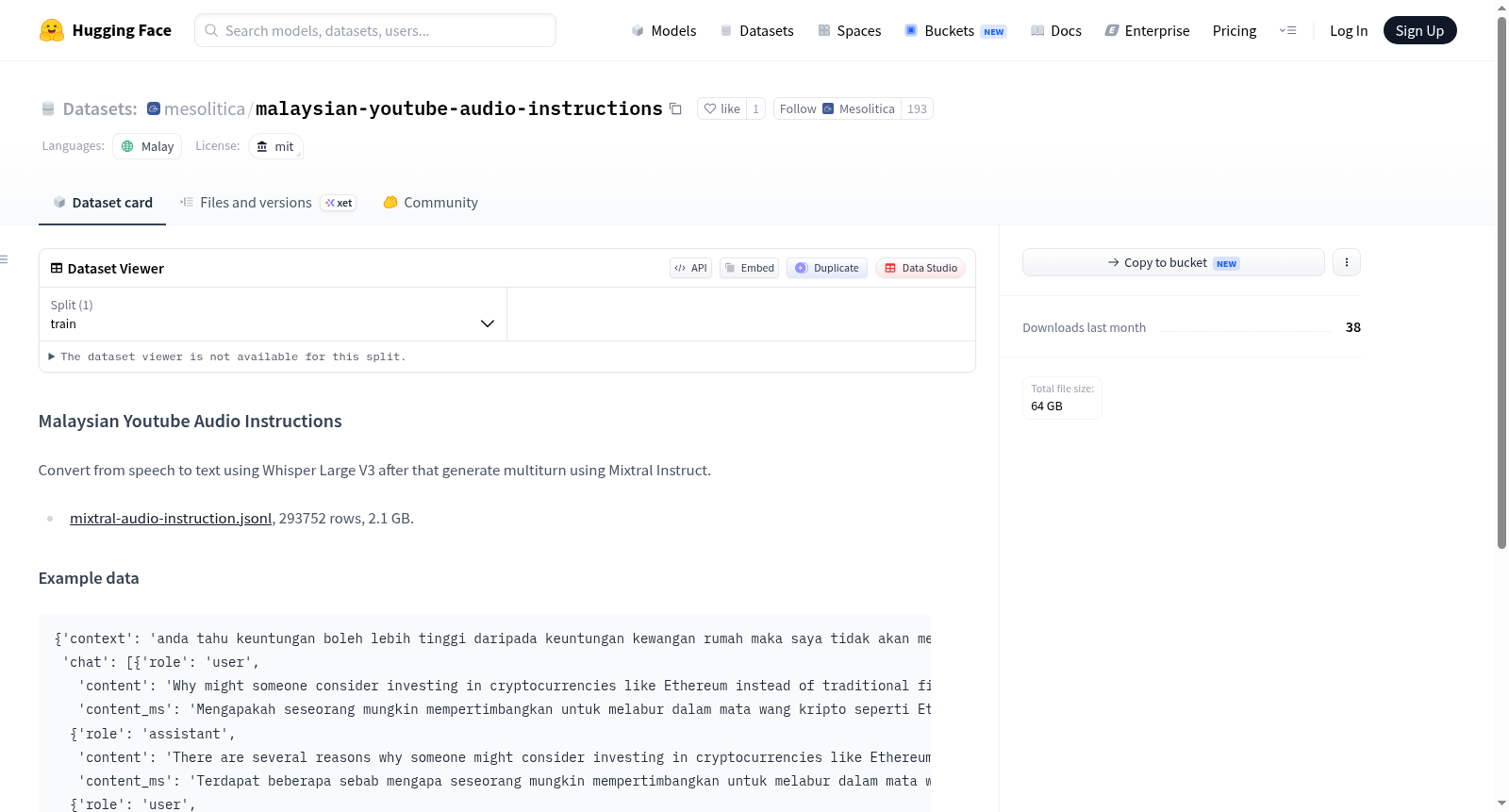Screen dimensions: 1509x812
Task: Click the Datasets breadcrumb label
Action: (x=100, y=109)
